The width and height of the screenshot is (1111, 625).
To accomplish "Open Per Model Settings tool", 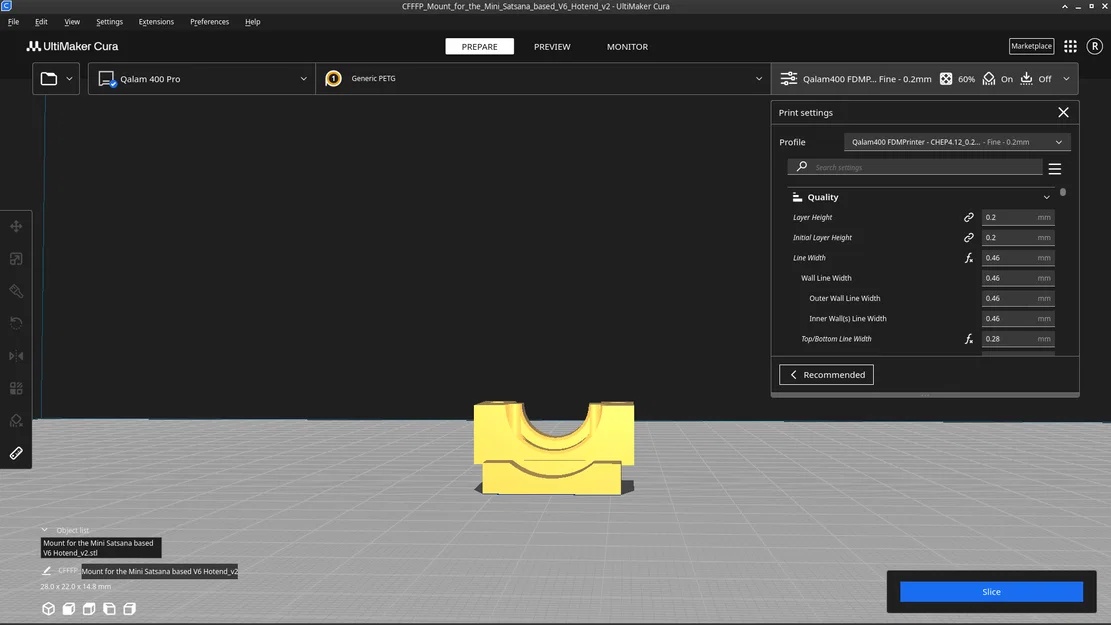I will [x=16, y=388].
